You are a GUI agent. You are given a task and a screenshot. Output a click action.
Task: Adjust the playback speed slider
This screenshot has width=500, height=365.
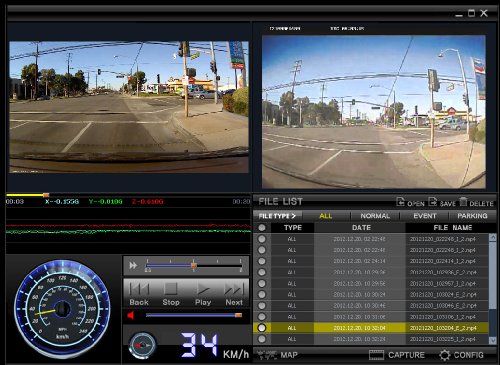point(194,266)
